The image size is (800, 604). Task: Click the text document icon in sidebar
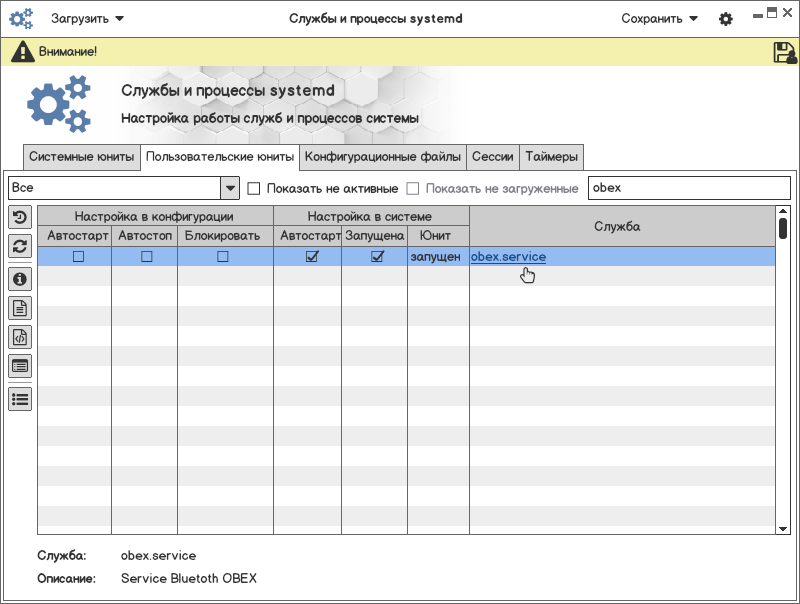[20, 308]
